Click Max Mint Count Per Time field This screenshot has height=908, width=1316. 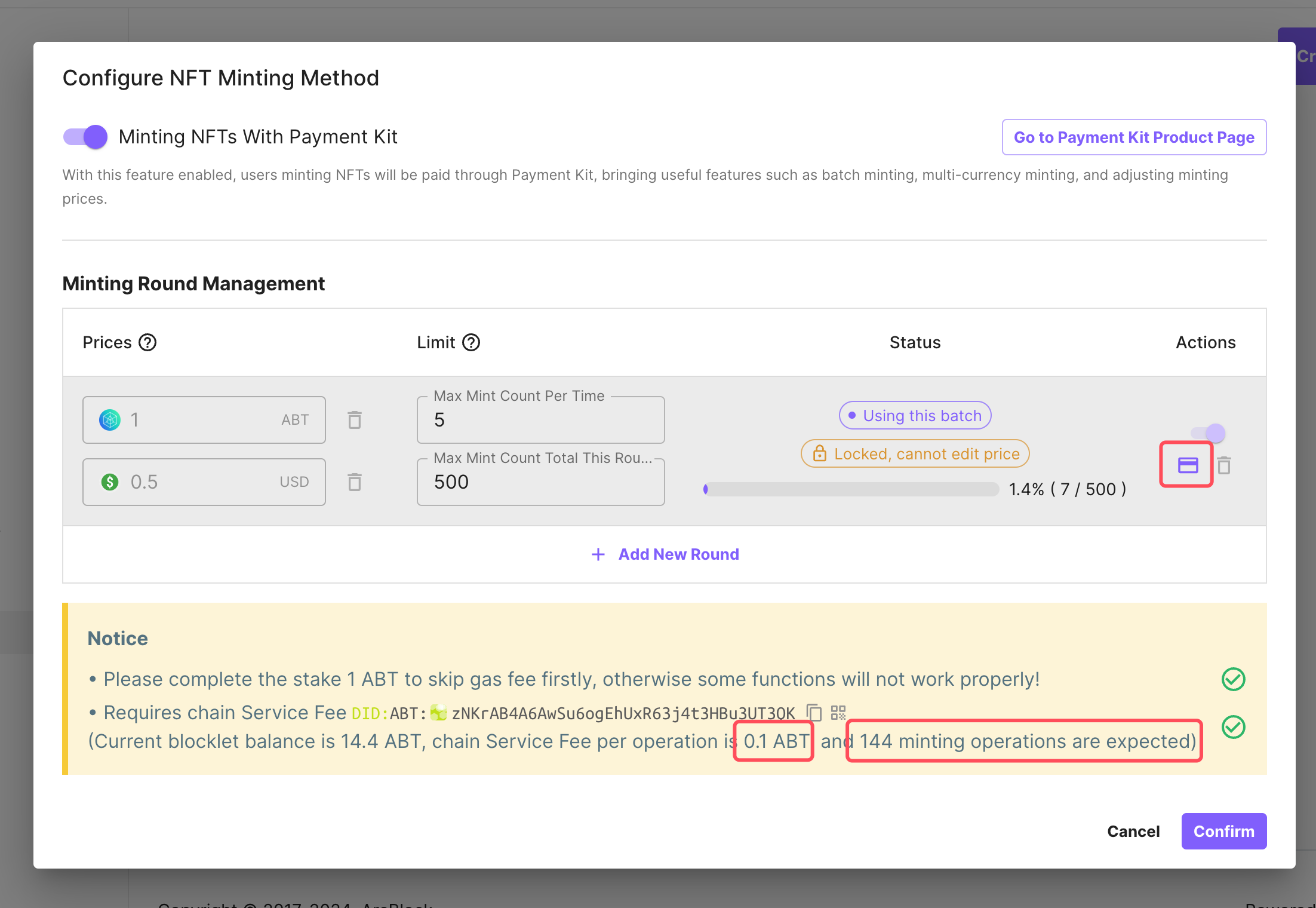point(540,420)
